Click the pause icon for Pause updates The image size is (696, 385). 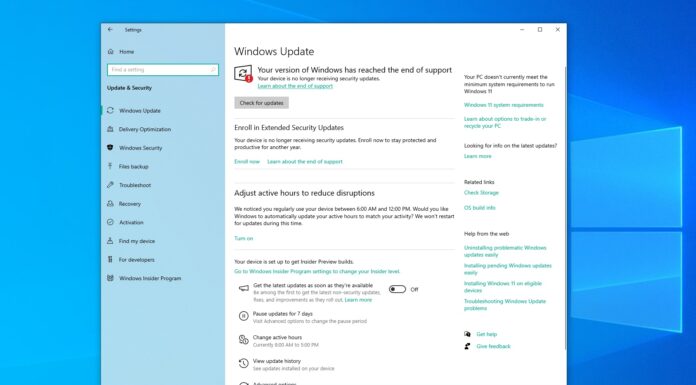coord(243,316)
